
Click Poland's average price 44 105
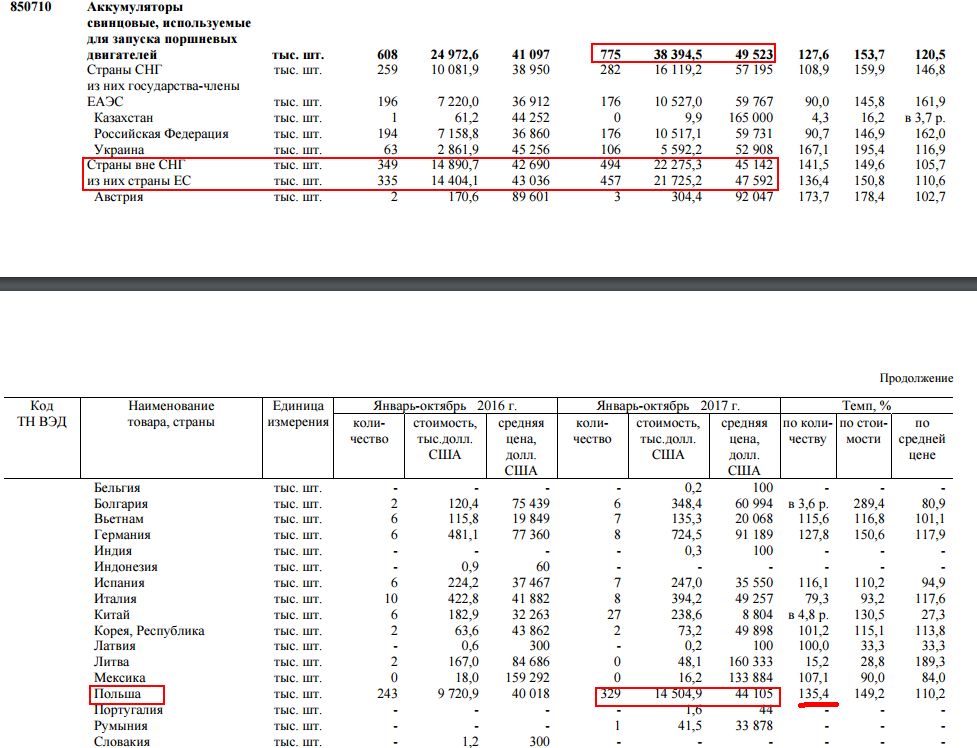[754, 694]
